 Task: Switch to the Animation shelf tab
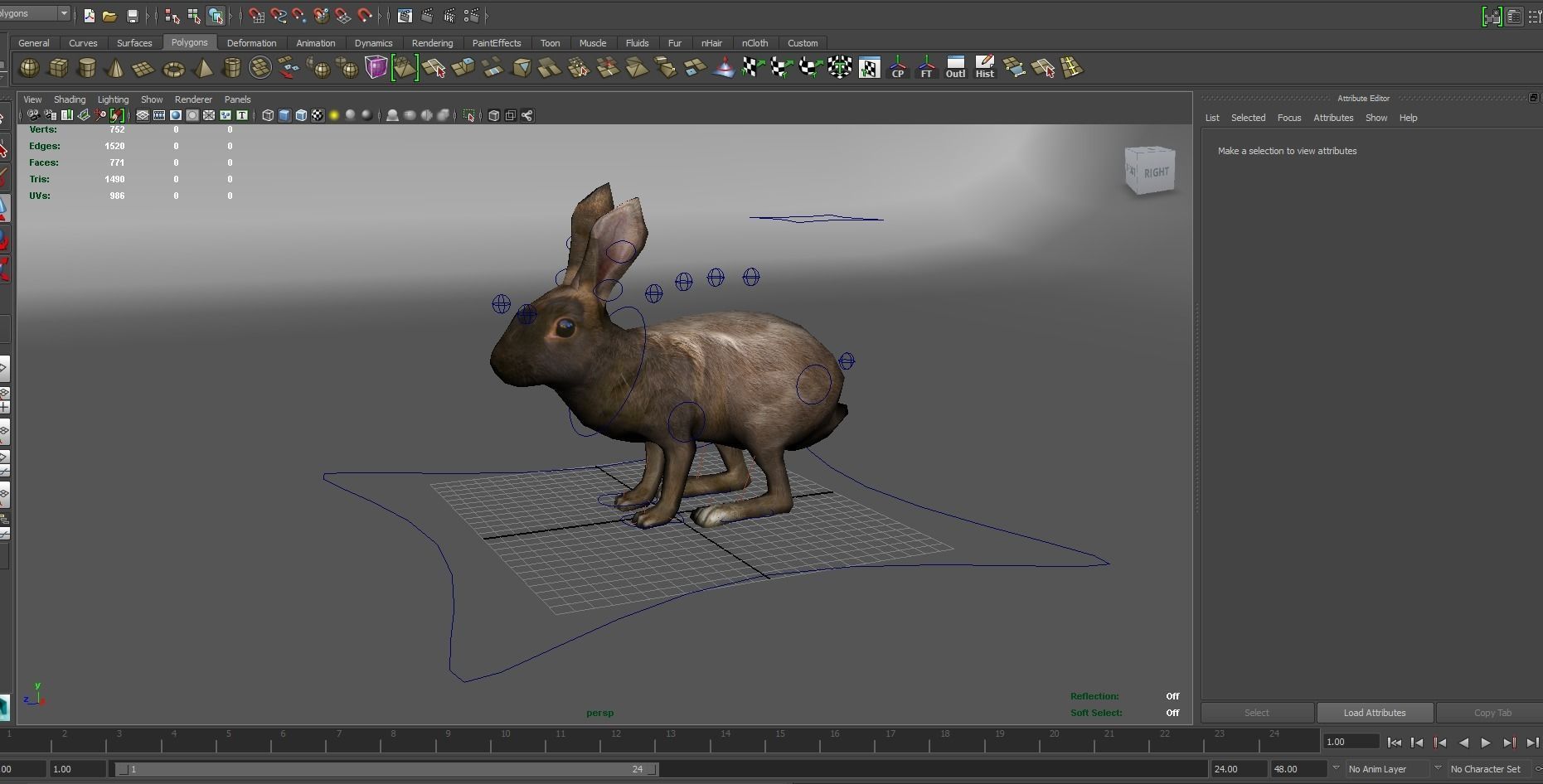pyautogui.click(x=316, y=43)
